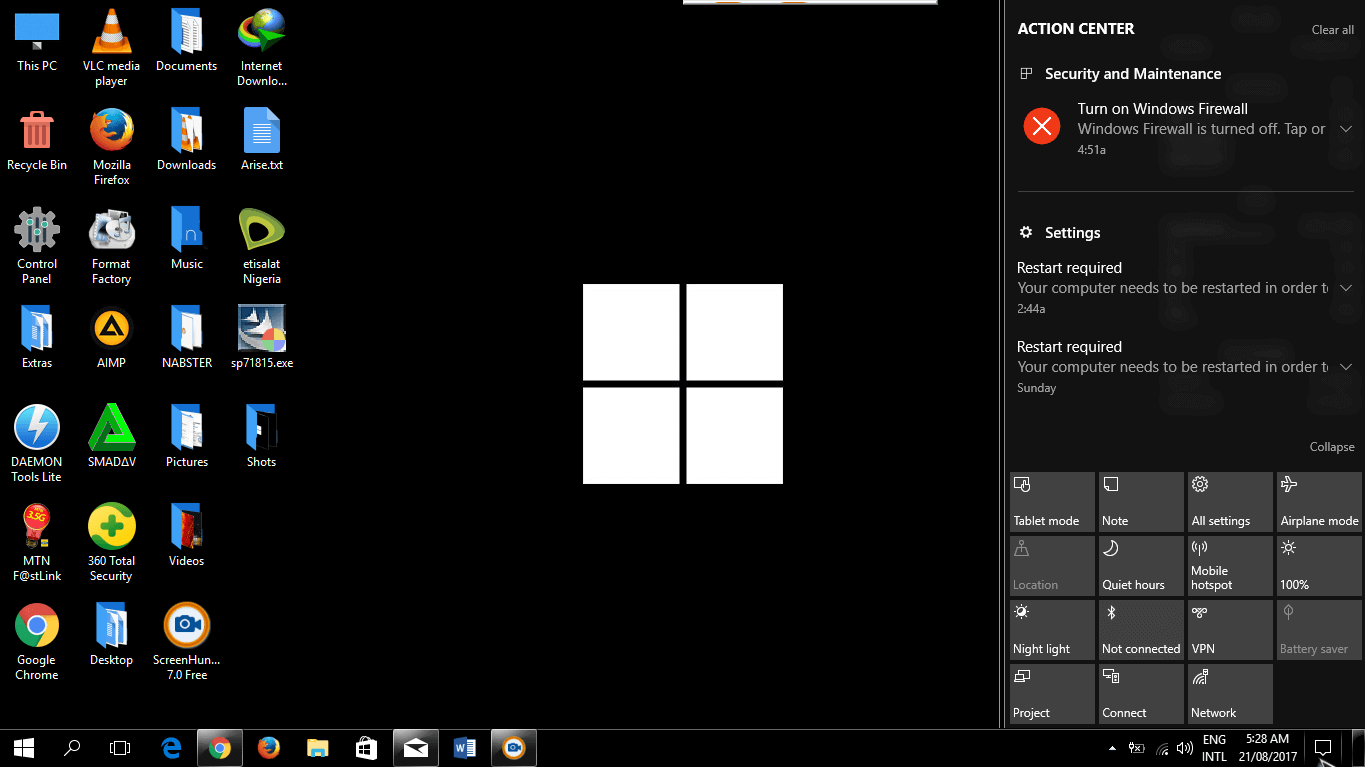1365x767 pixels.
Task: Open Task View on taskbar
Action: (x=120, y=748)
